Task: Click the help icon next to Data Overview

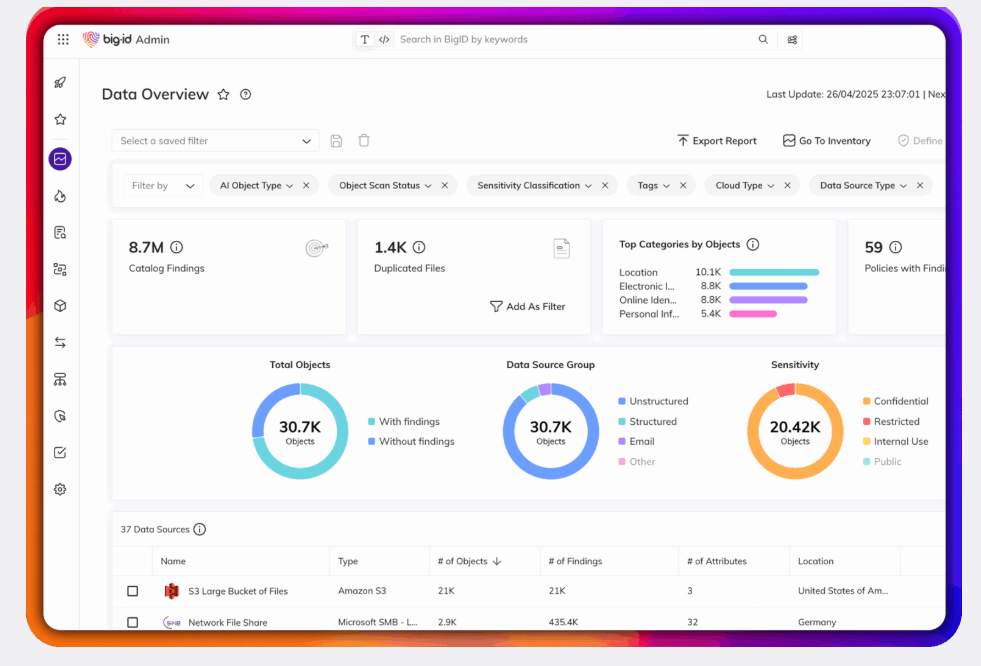Action: pos(246,95)
